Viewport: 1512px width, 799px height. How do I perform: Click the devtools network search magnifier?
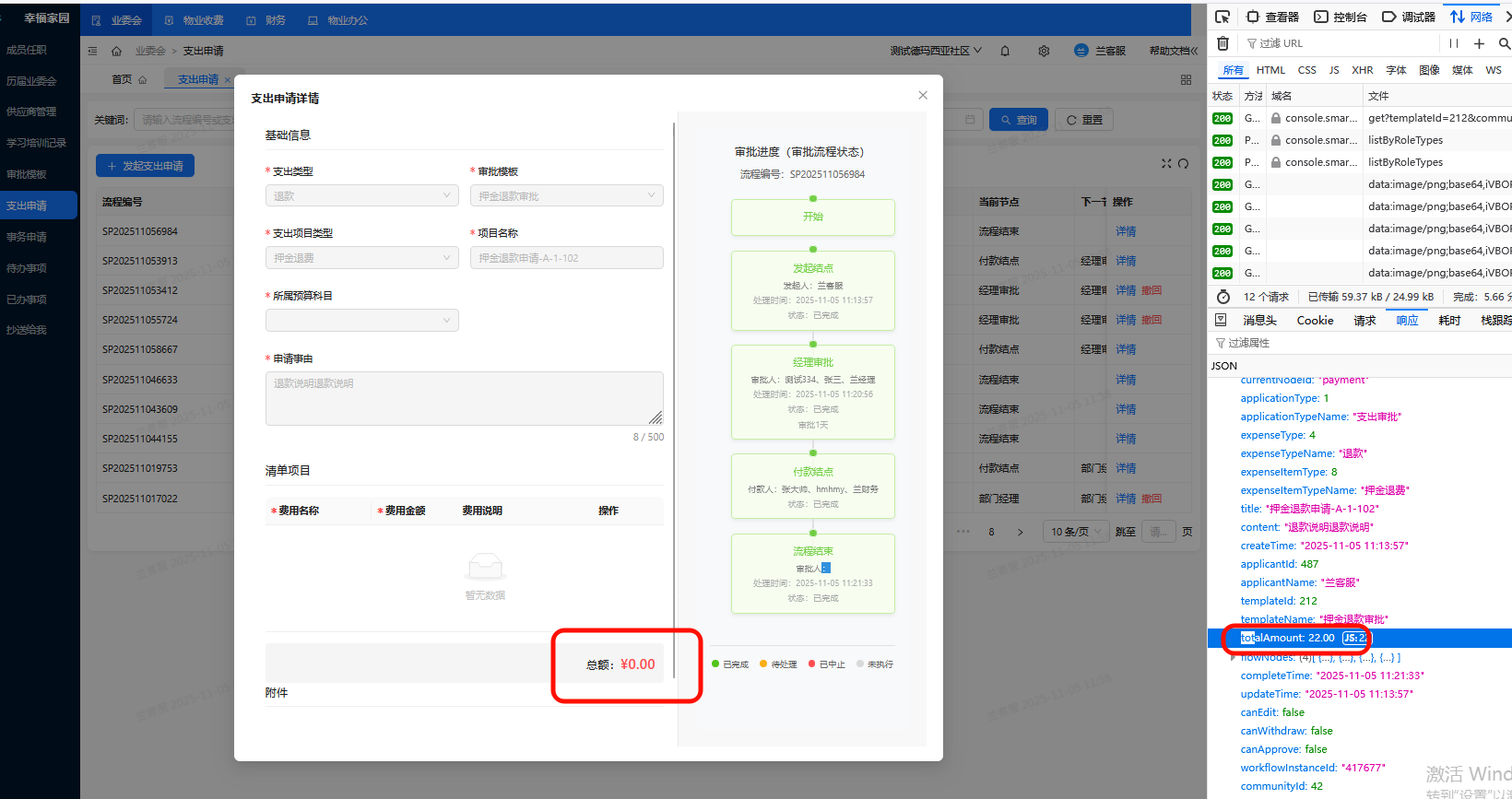click(1504, 43)
